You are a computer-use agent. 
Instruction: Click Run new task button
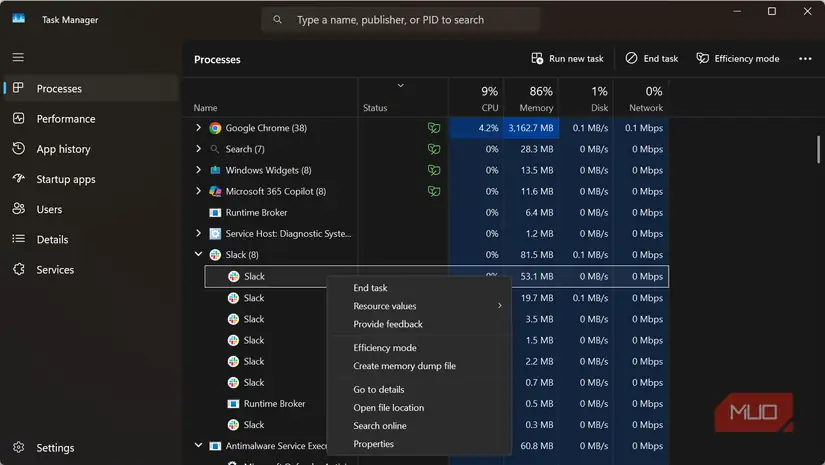pos(567,58)
